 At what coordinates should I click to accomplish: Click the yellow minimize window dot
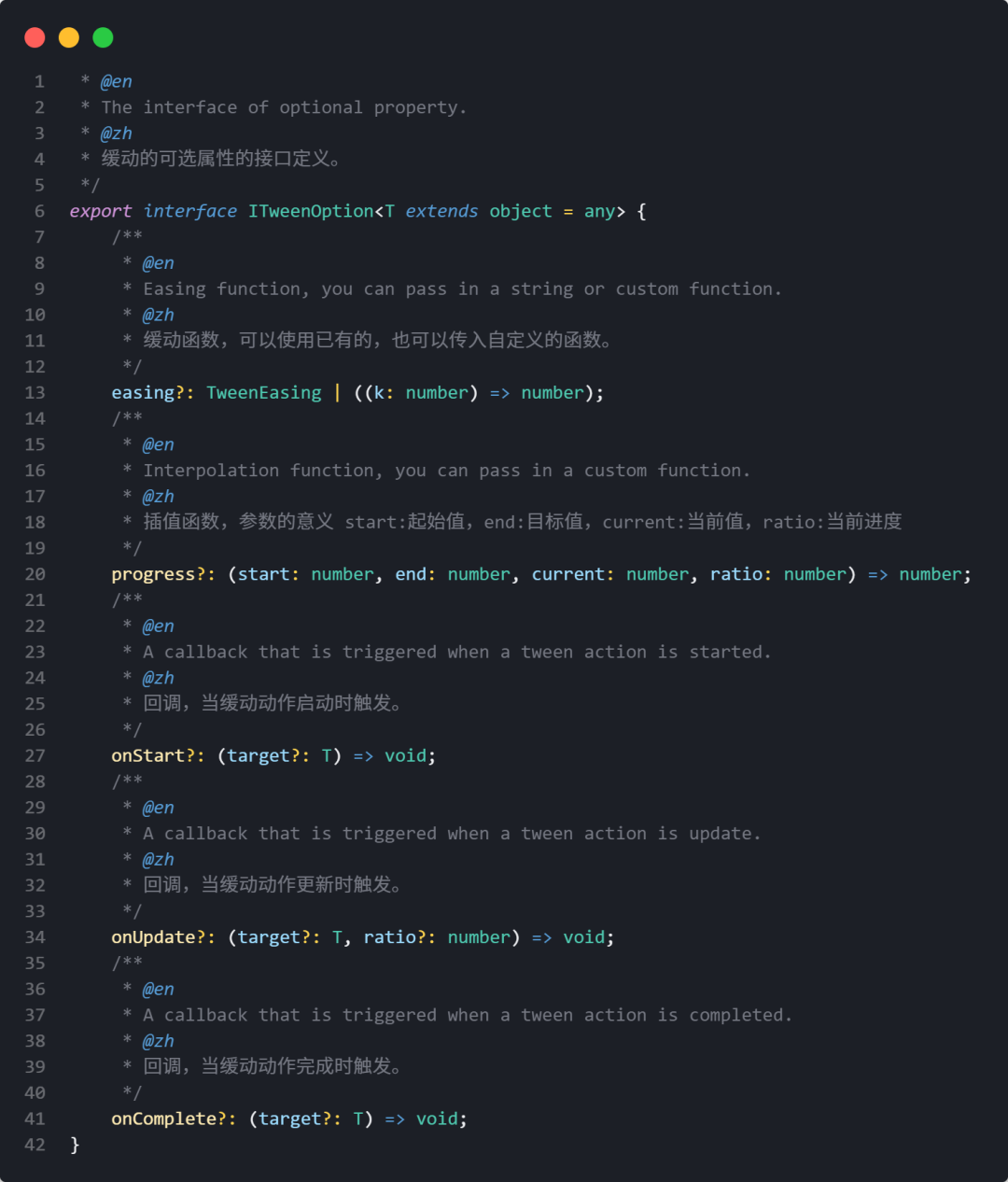69,37
